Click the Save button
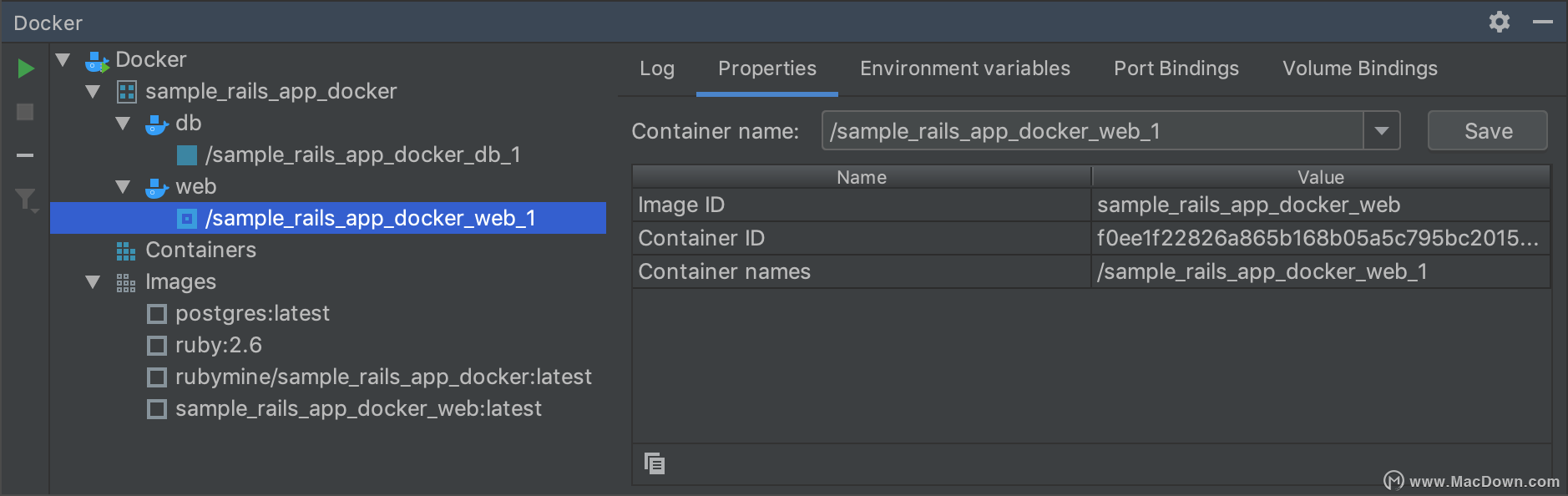 coord(1488,131)
